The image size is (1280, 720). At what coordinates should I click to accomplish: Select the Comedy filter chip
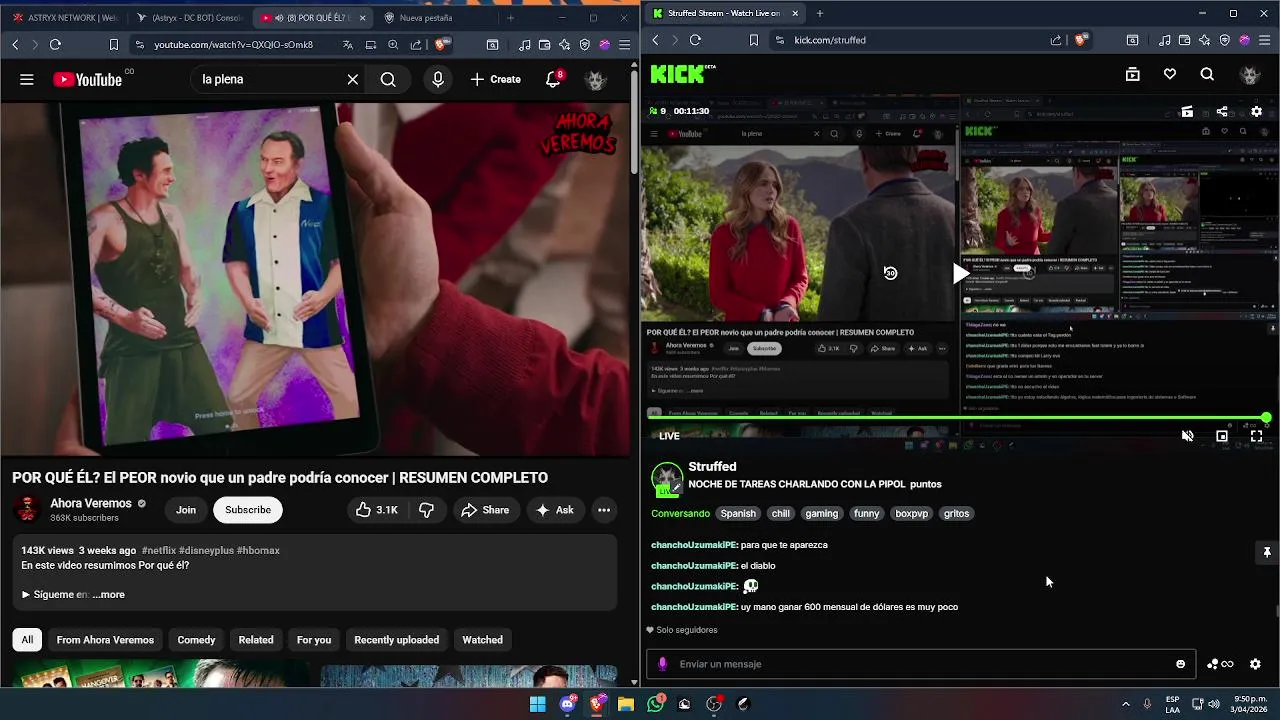[x=196, y=640]
